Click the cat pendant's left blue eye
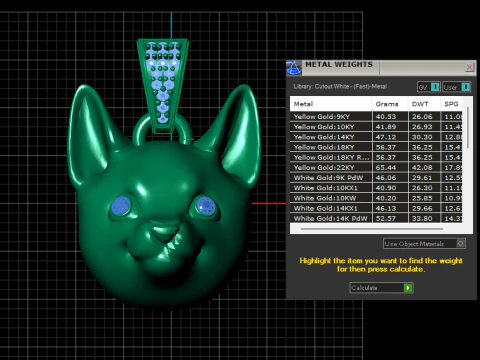480x360 pixels. 121,205
